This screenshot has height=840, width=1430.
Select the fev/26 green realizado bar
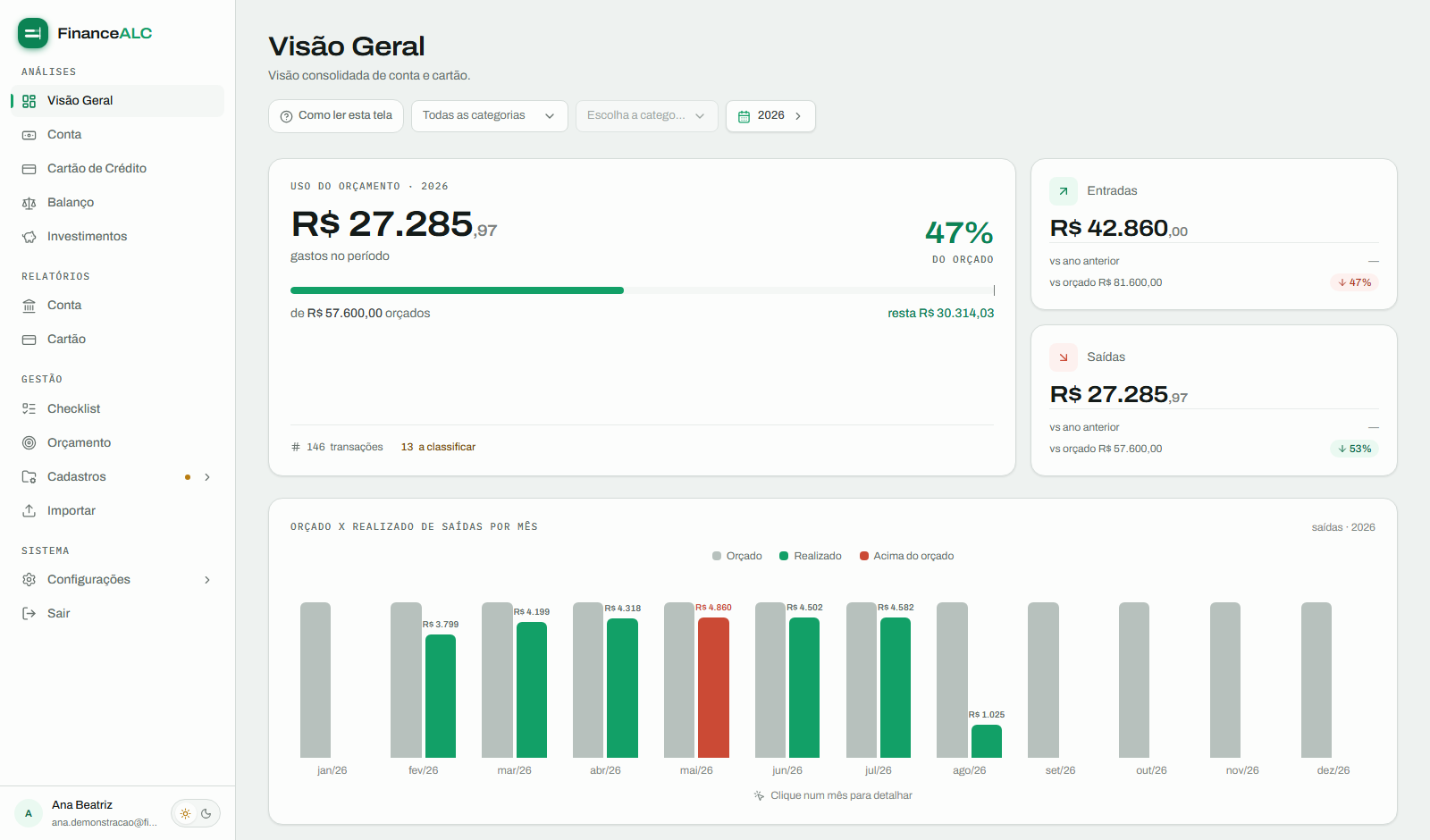441,696
